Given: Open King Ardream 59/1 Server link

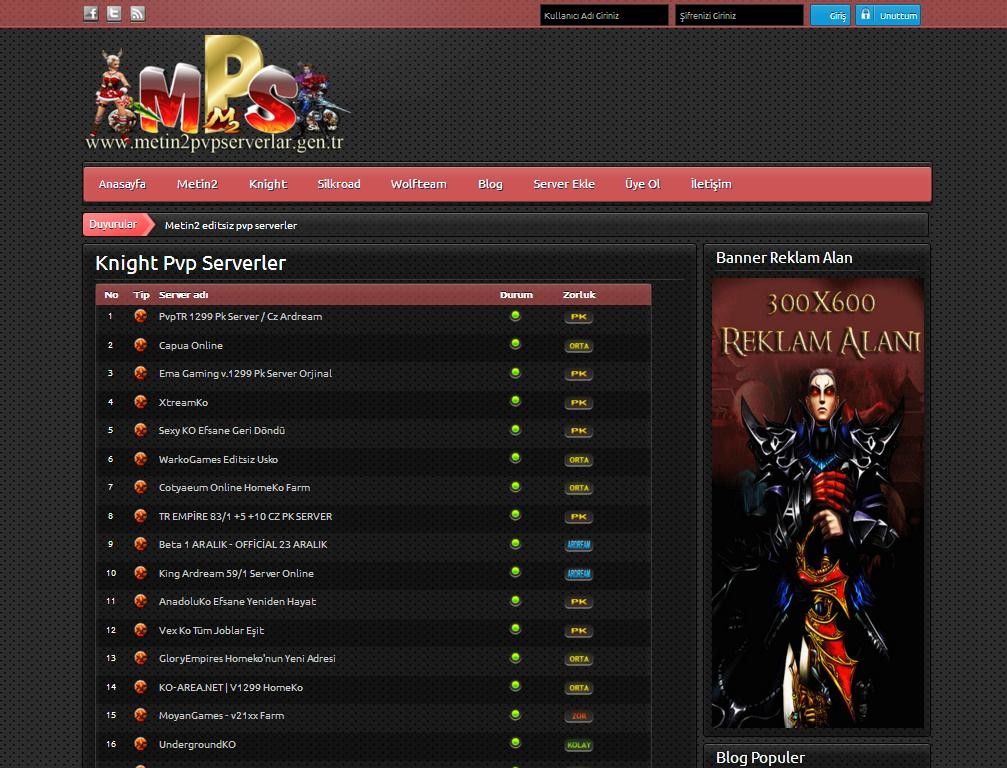Looking at the screenshot, I should tap(236, 573).
